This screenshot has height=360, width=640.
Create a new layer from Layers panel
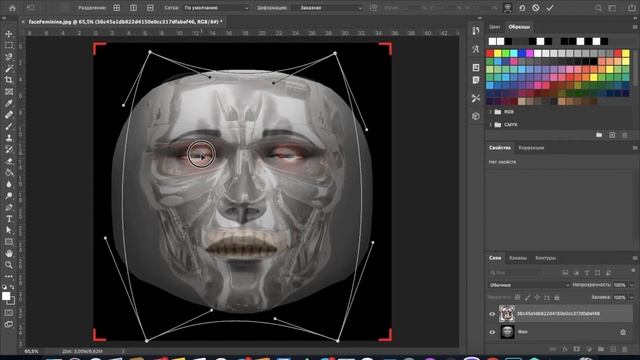point(613,349)
